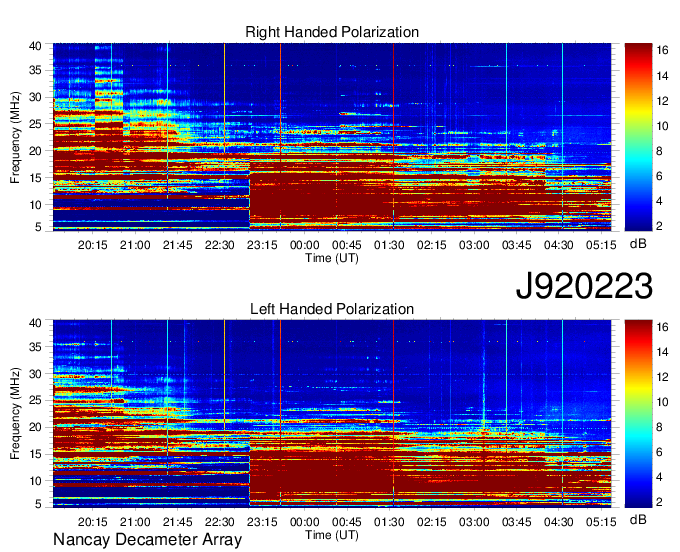The image size is (680, 552).
Task: Click '04:30' tick label on bottom time axis
Action: tap(559, 522)
